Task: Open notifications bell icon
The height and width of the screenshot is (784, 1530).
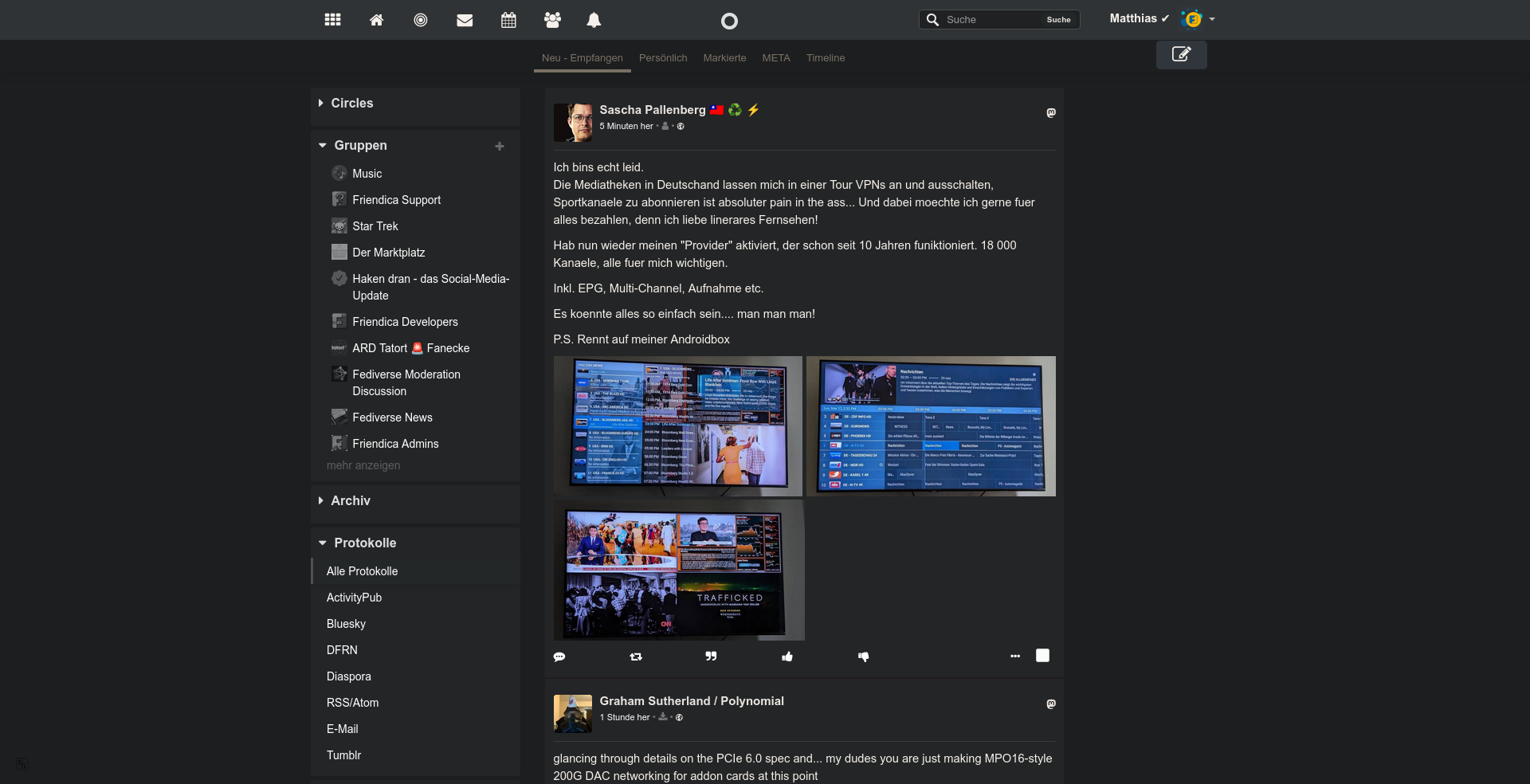Action: coord(594,20)
